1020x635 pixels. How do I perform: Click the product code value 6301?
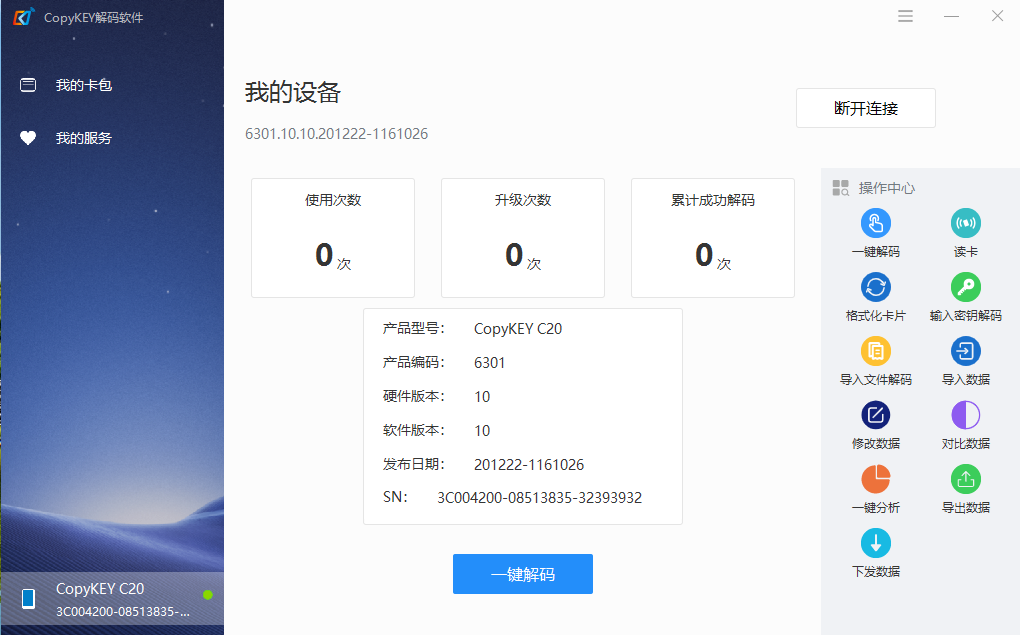(x=489, y=363)
